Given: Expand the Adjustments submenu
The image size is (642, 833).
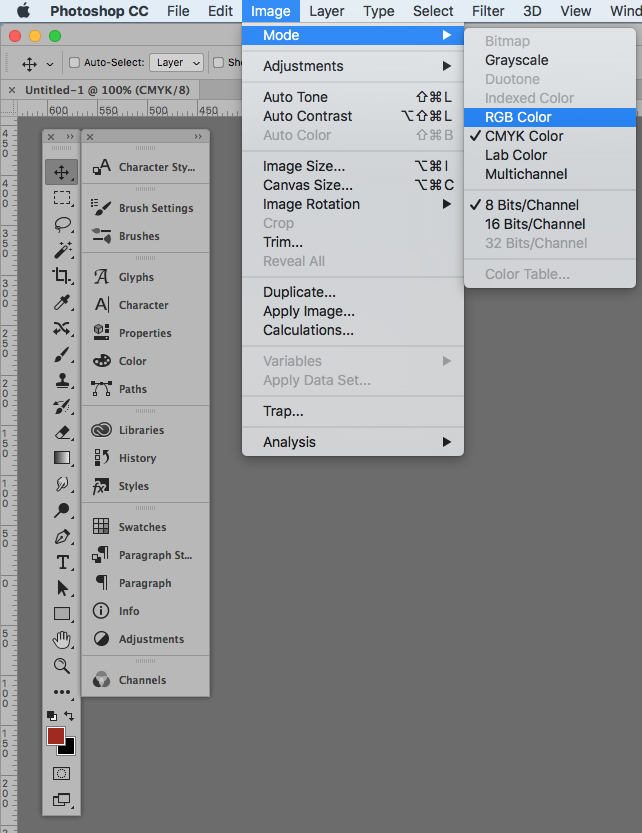Looking at the screenshot, I should point(353,66).
